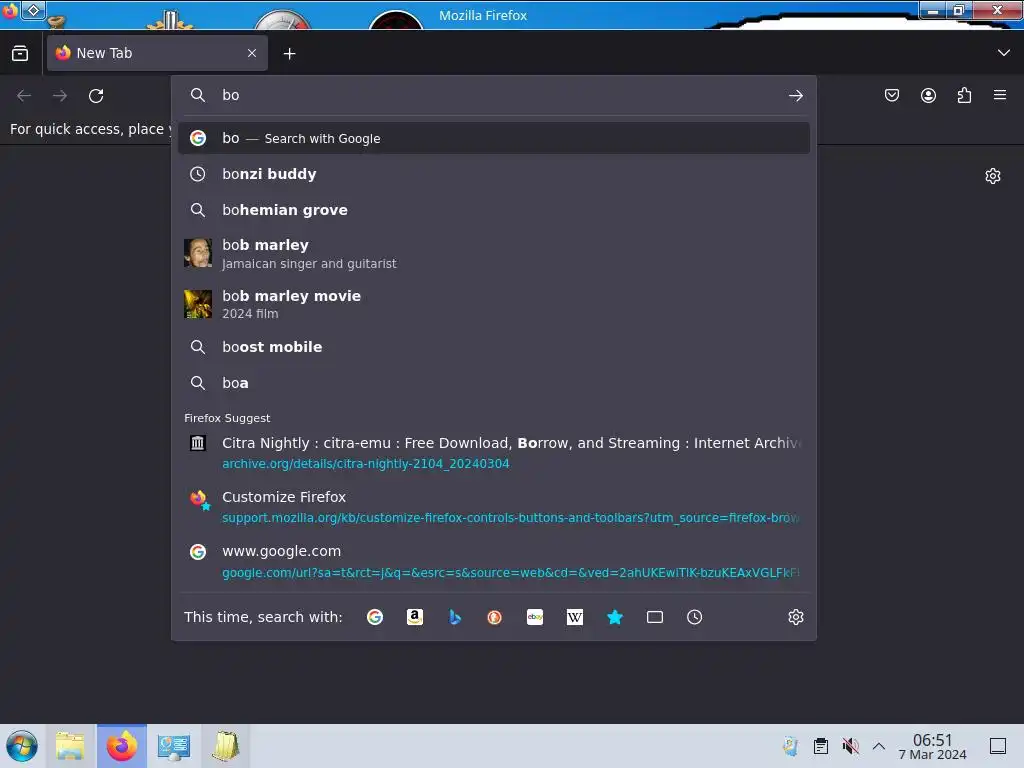Open the www.google.com history result

tap(493, 561)
